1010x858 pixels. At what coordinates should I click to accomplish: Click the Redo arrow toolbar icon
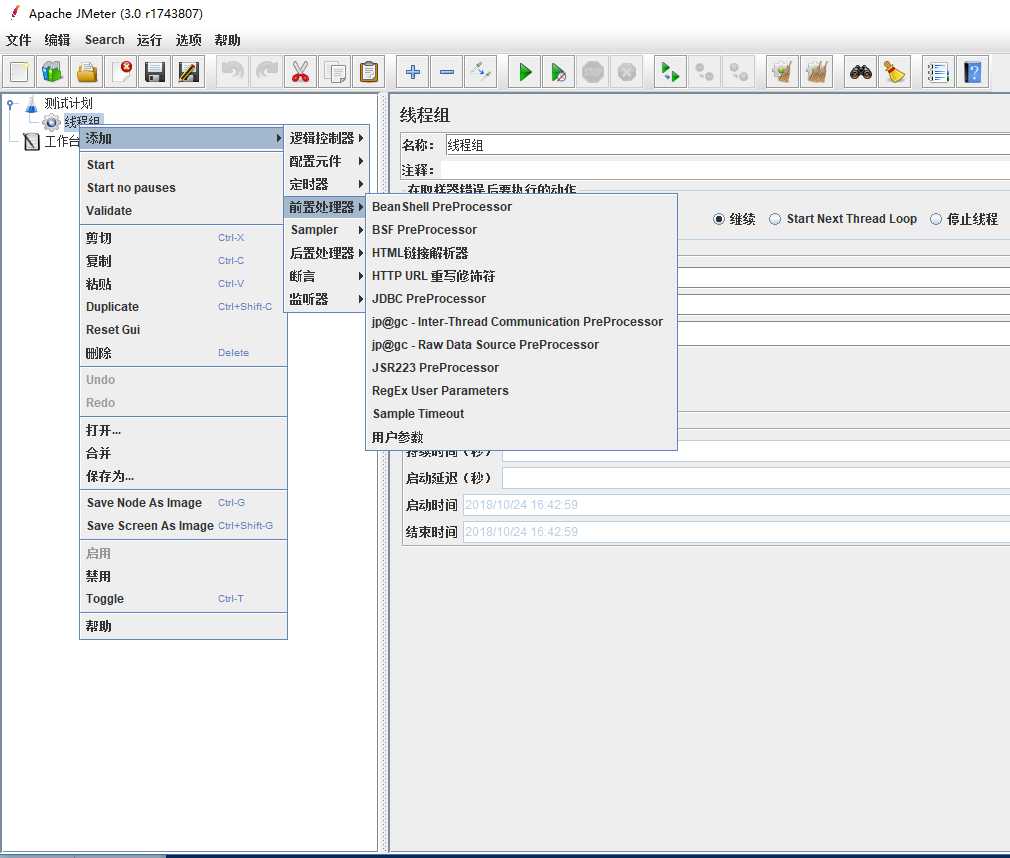click(267, 72)
